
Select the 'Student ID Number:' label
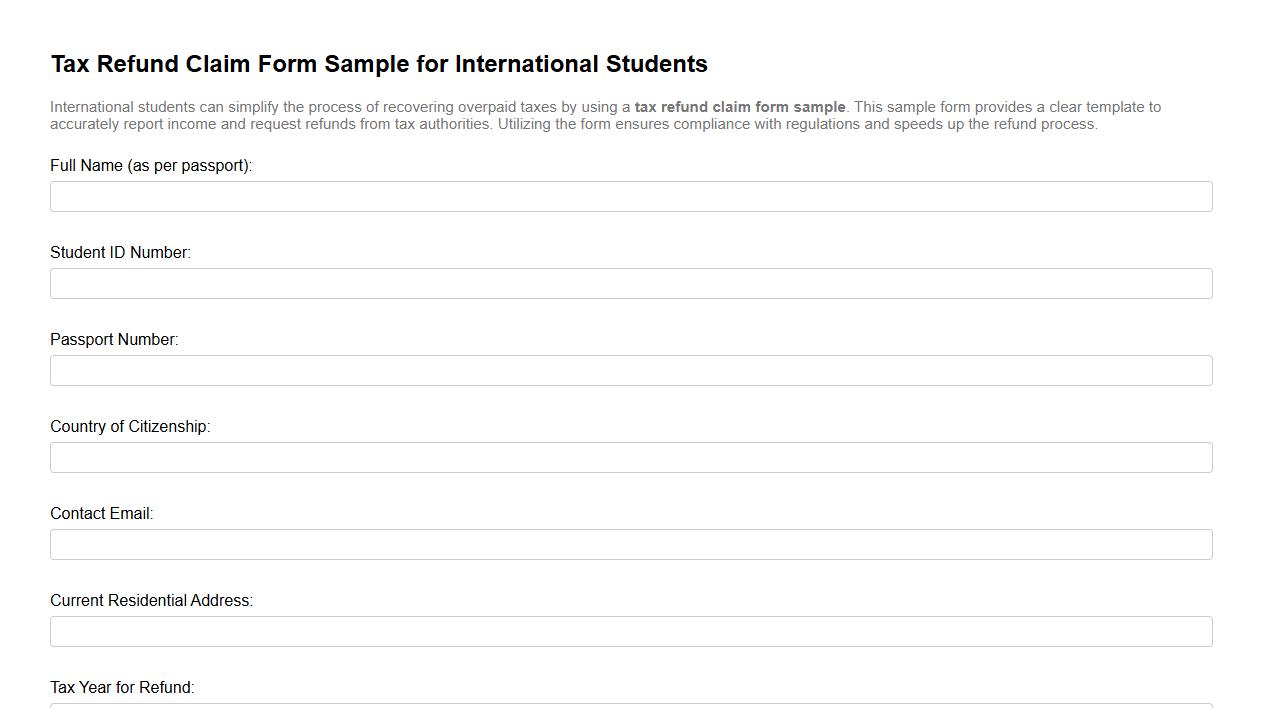coord(120,252)
